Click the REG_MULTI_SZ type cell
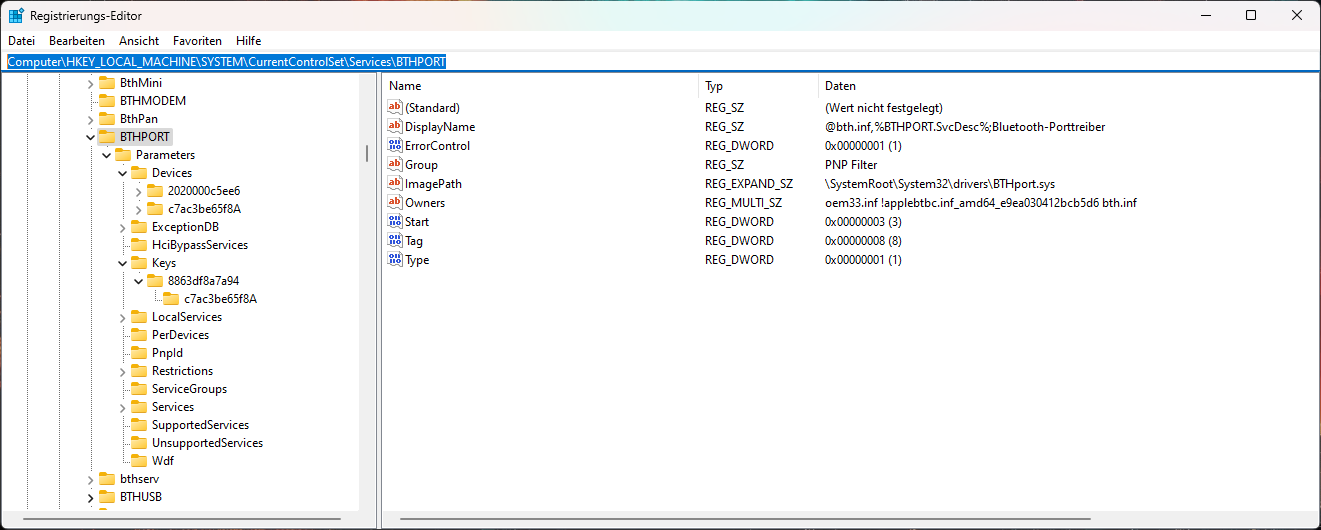This screenshot has height=530, width=1321. (743, 203)
